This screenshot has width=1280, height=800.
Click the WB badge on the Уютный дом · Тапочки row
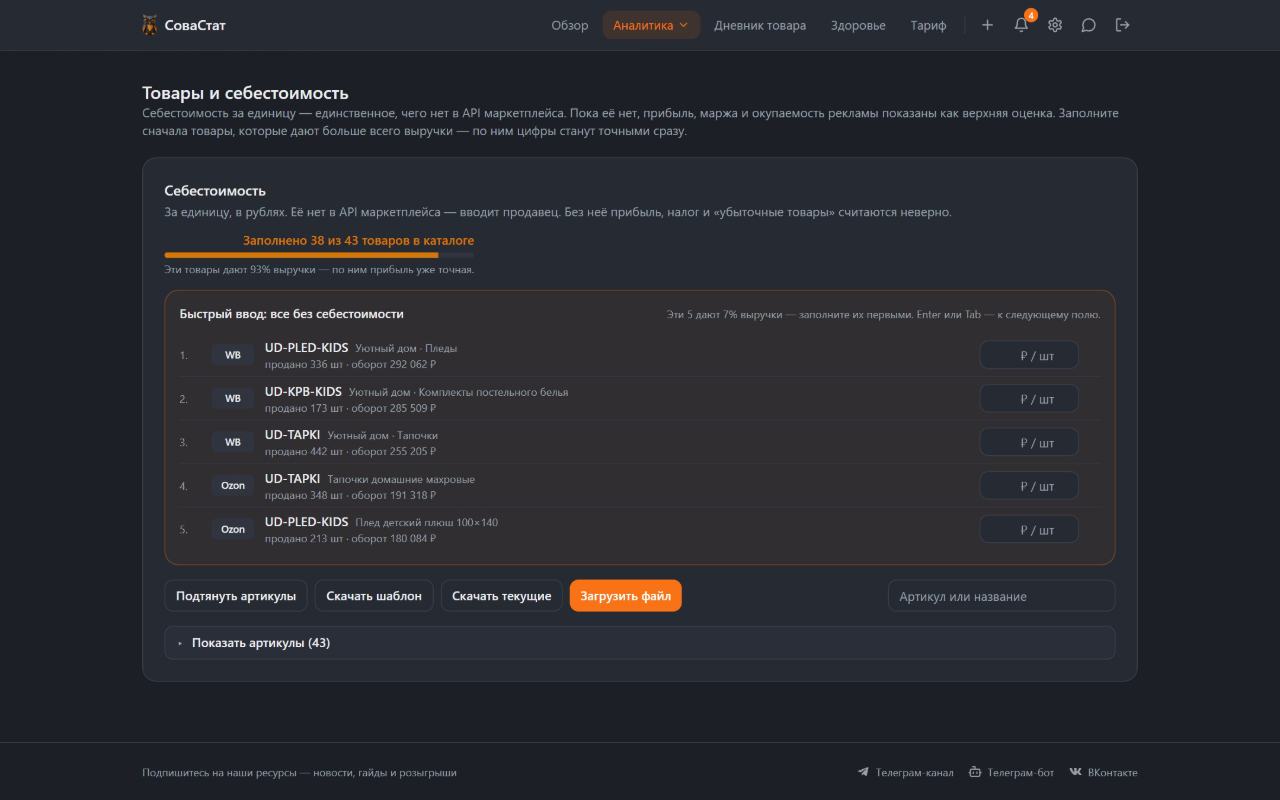(233, 442)
